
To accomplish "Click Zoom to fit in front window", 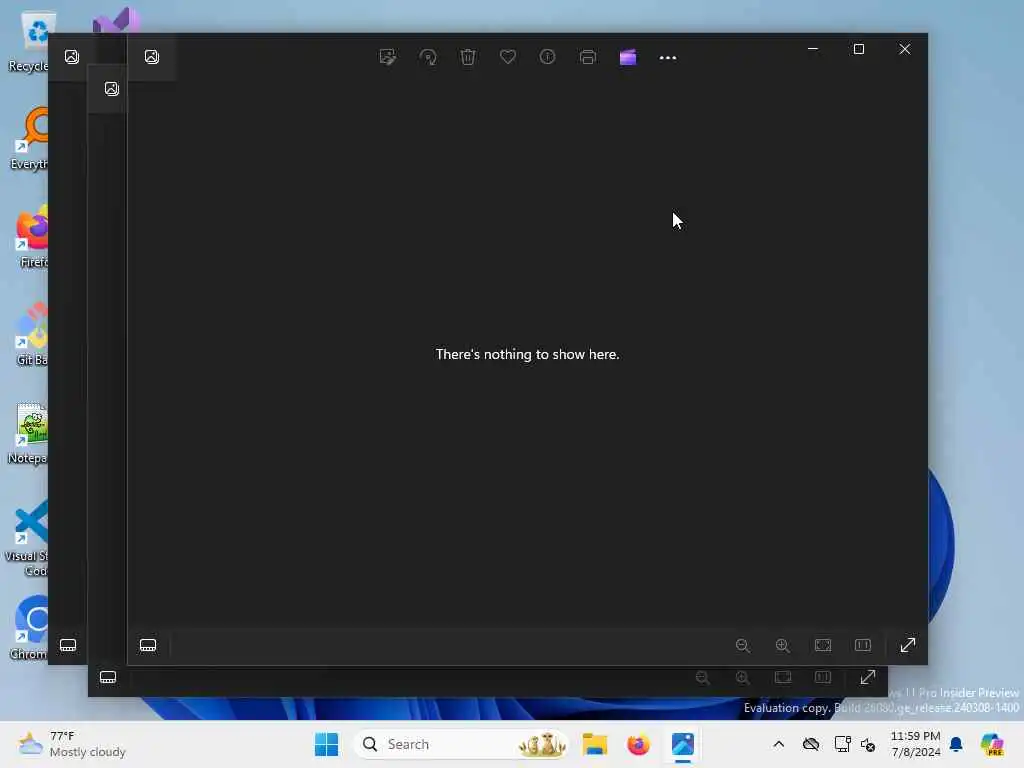I will 823,645.
